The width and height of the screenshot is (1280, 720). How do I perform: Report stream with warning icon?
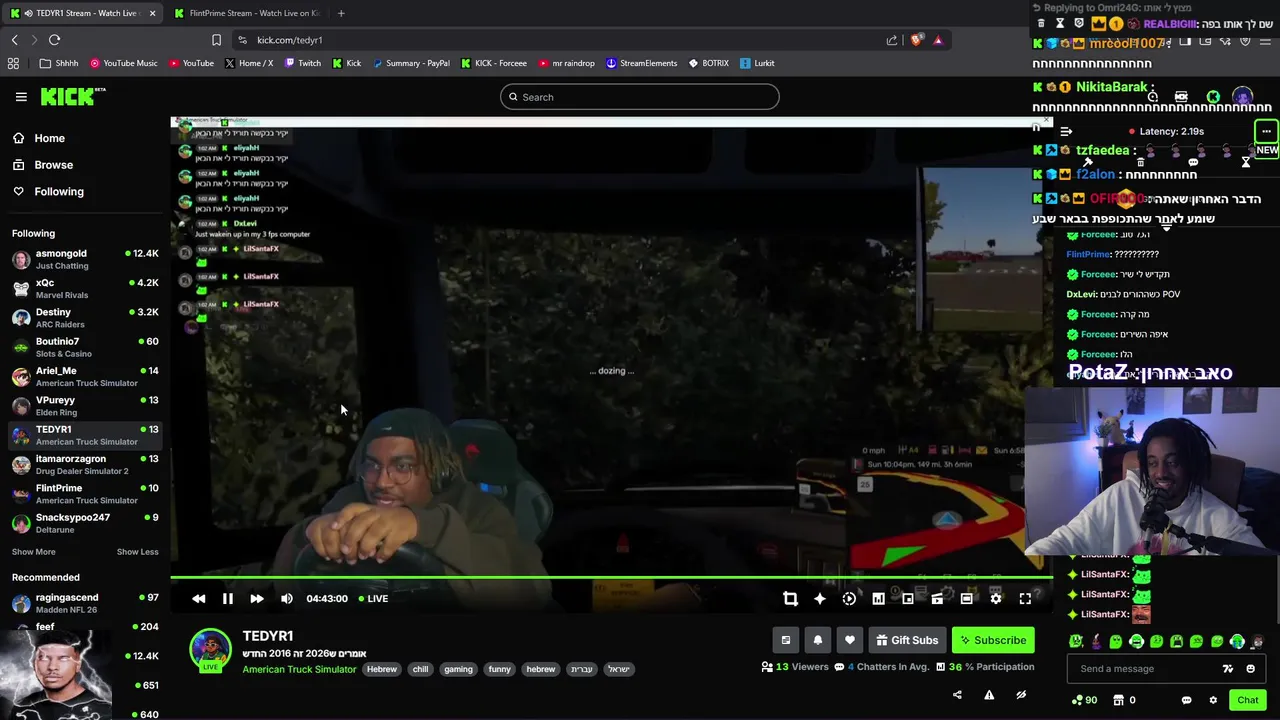click(989, 695)
